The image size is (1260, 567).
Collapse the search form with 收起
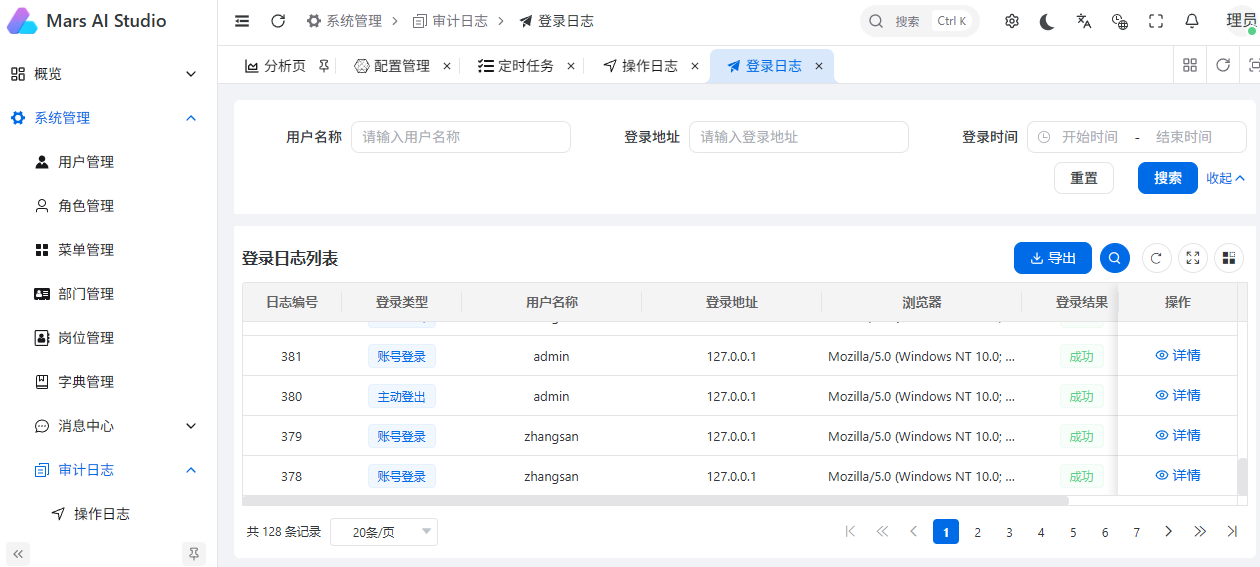click(x=1226, y=178)
